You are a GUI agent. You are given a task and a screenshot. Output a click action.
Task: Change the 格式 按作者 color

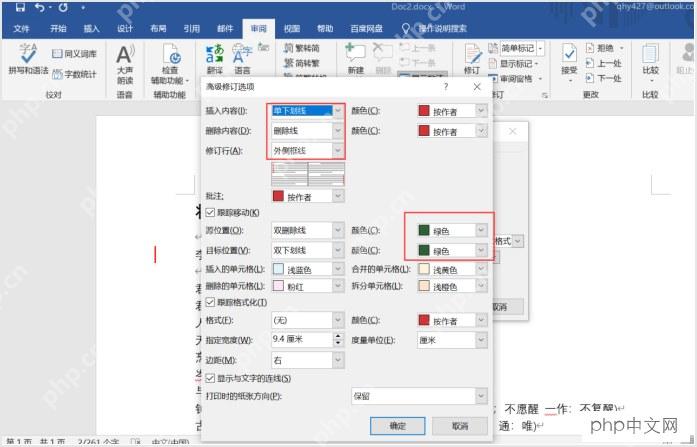(x=452, y=320)
